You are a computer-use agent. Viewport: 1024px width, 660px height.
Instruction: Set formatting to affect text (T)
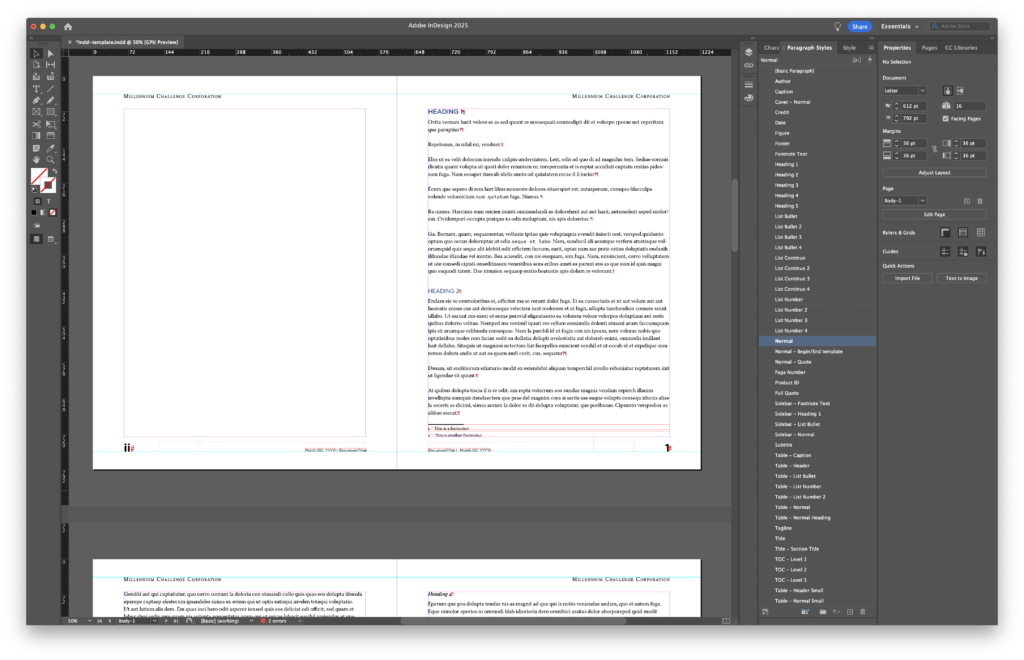tap(48, 201)
